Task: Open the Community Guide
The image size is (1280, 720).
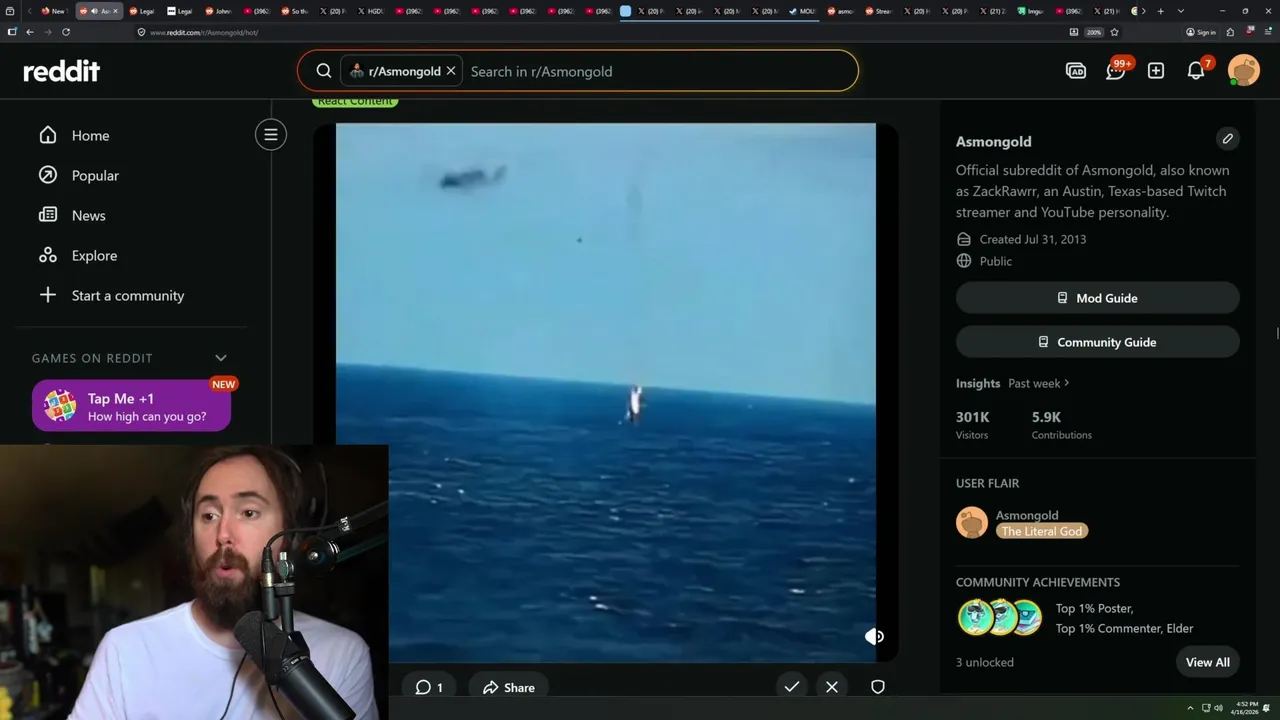Action: [1097, 342]
